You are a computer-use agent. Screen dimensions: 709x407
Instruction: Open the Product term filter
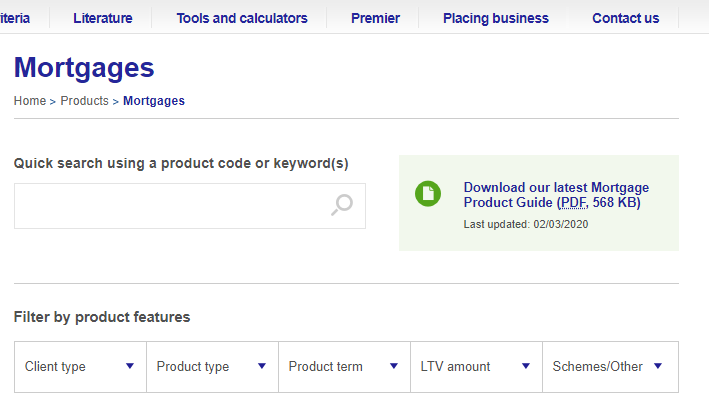click(345, 367)
